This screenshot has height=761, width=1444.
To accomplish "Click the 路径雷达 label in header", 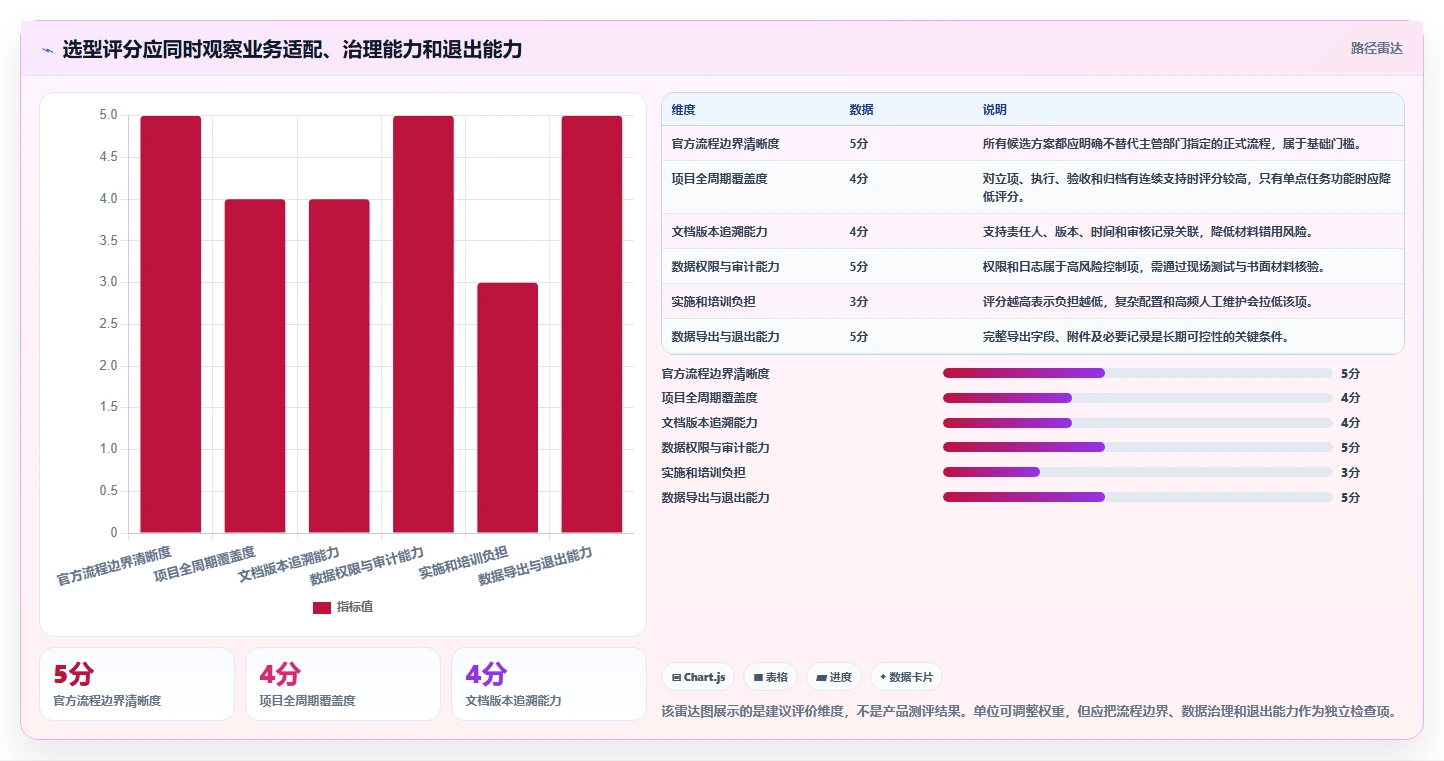I will 1376,48.
